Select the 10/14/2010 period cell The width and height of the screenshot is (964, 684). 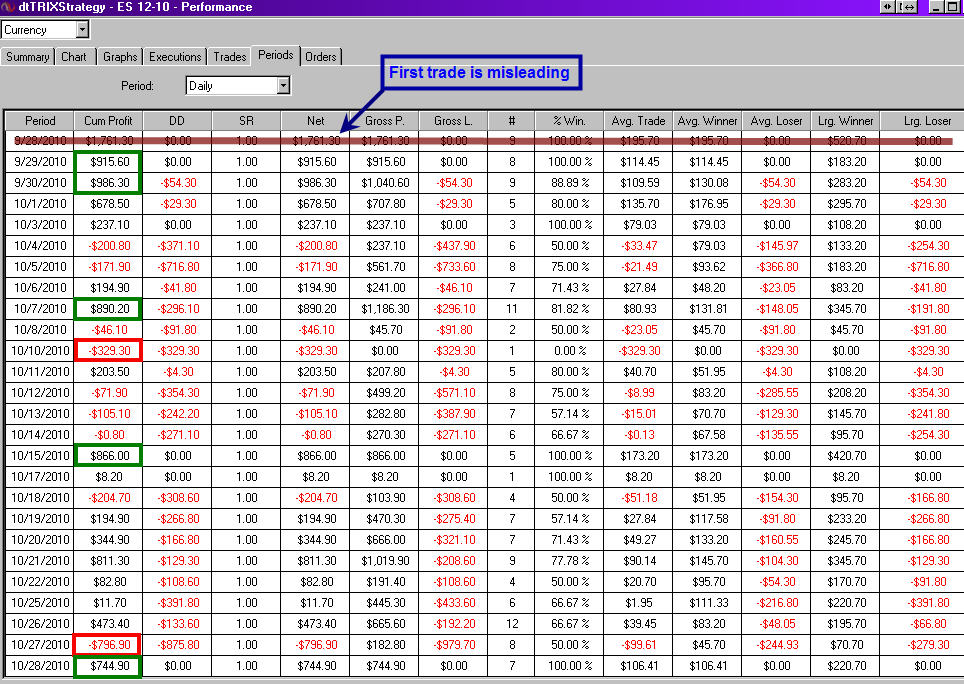40,434
